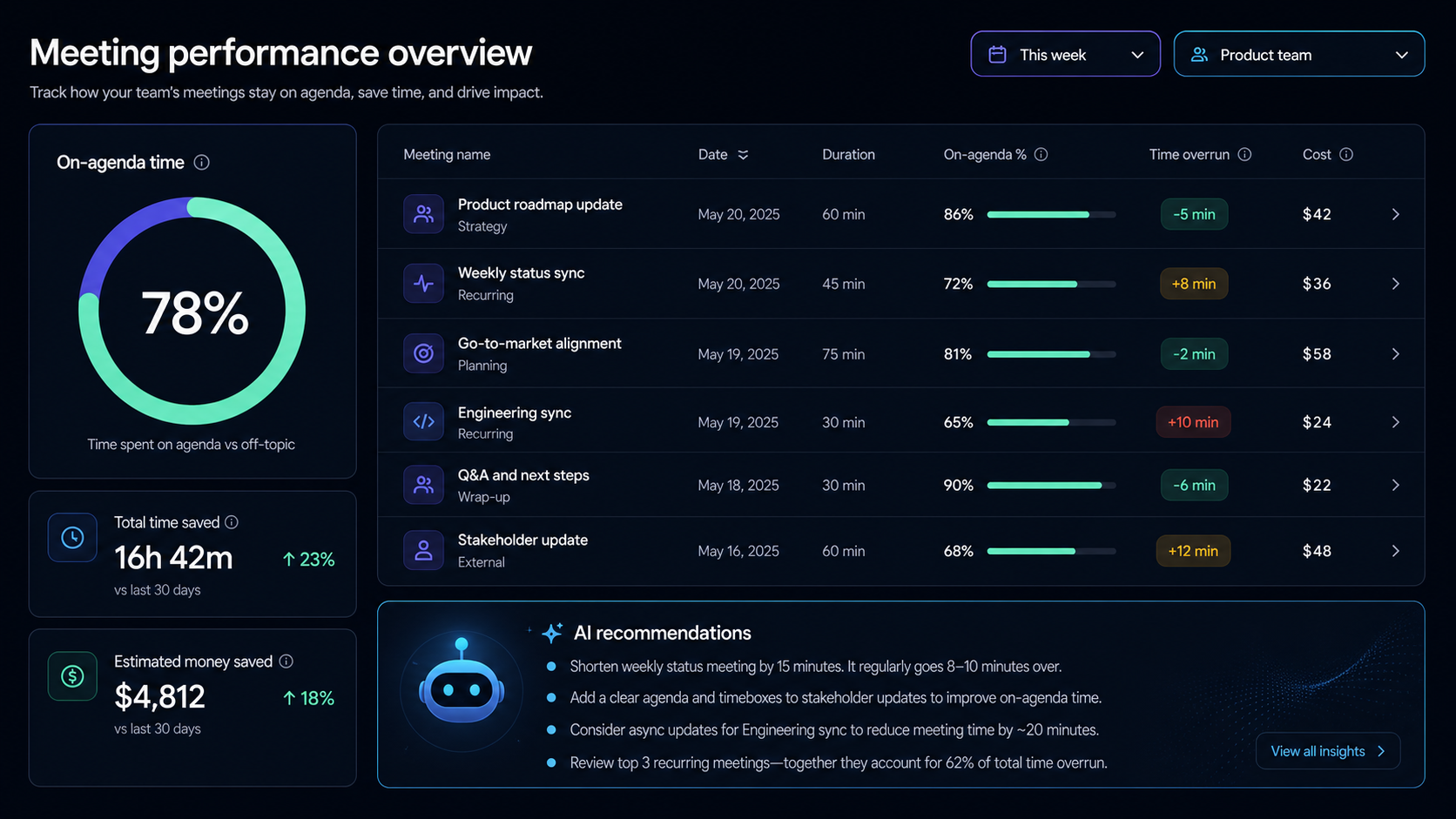This screenshot has width=1456, height=819.
Task: Click the -6 min overrun badge
Action: [x=1194, y=485]
